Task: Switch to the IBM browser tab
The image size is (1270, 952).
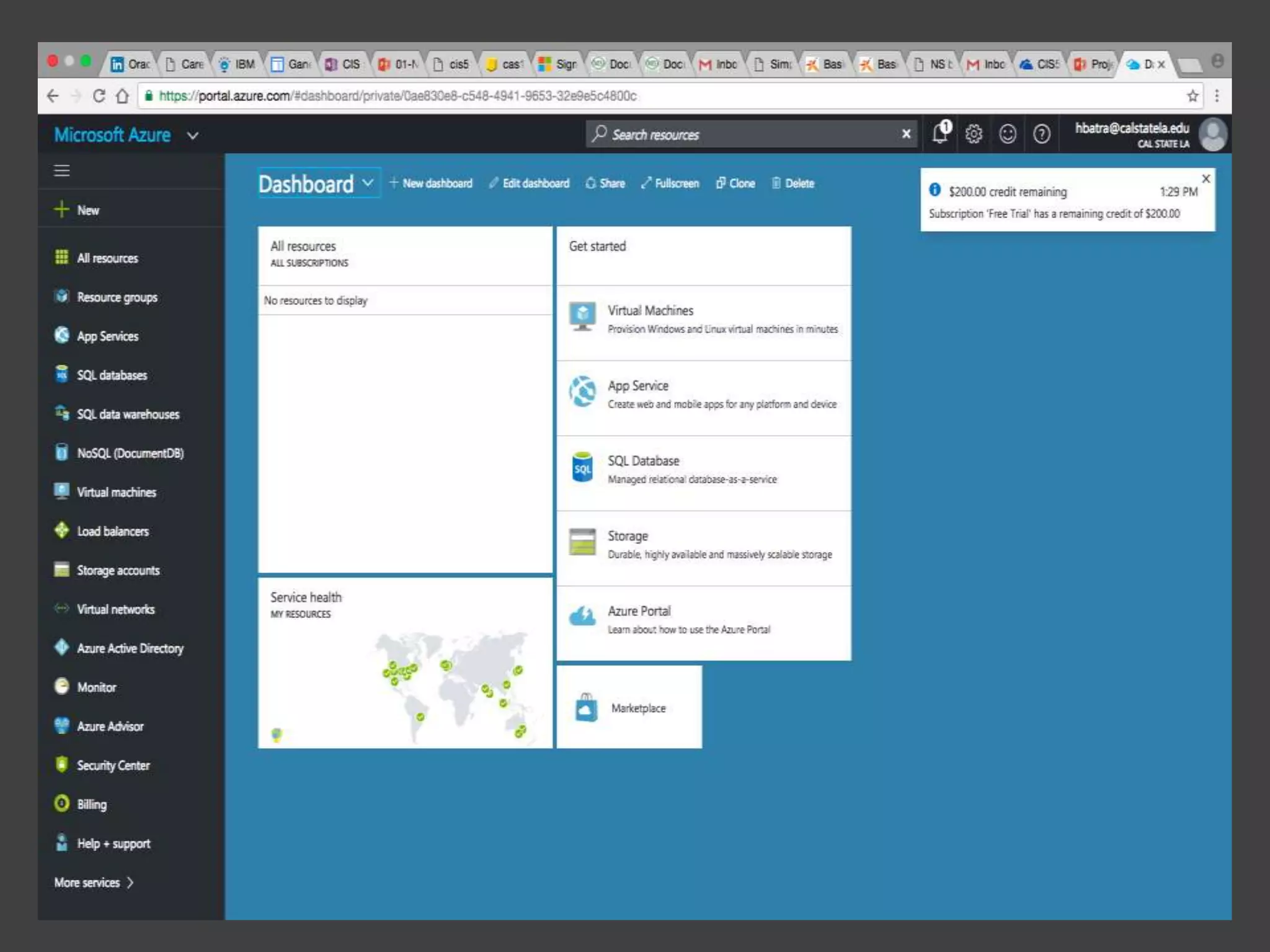Action: (238, 64)
